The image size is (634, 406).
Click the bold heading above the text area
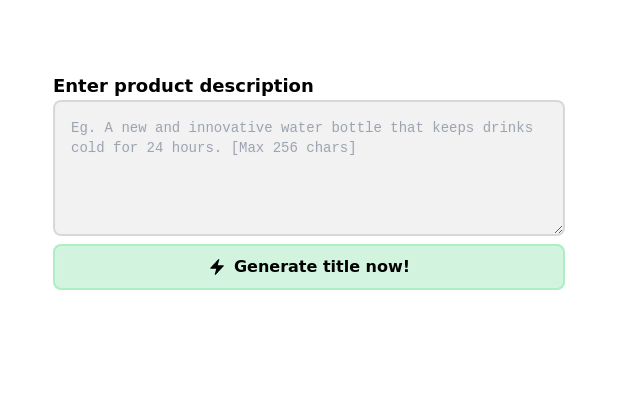pyautogui.click(x=183, y=86)
